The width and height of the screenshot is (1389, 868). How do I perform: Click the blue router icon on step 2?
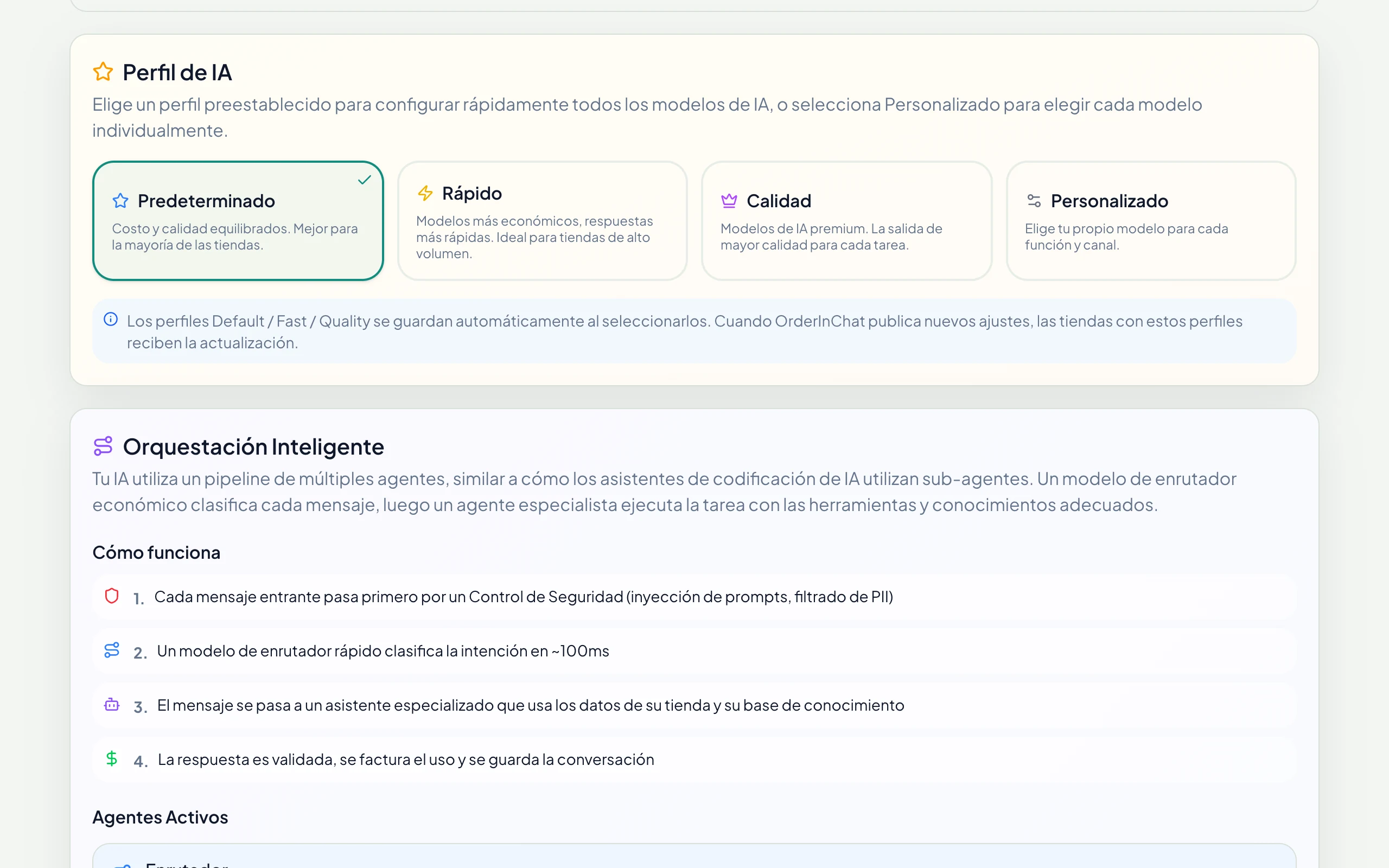click(112, 650)
